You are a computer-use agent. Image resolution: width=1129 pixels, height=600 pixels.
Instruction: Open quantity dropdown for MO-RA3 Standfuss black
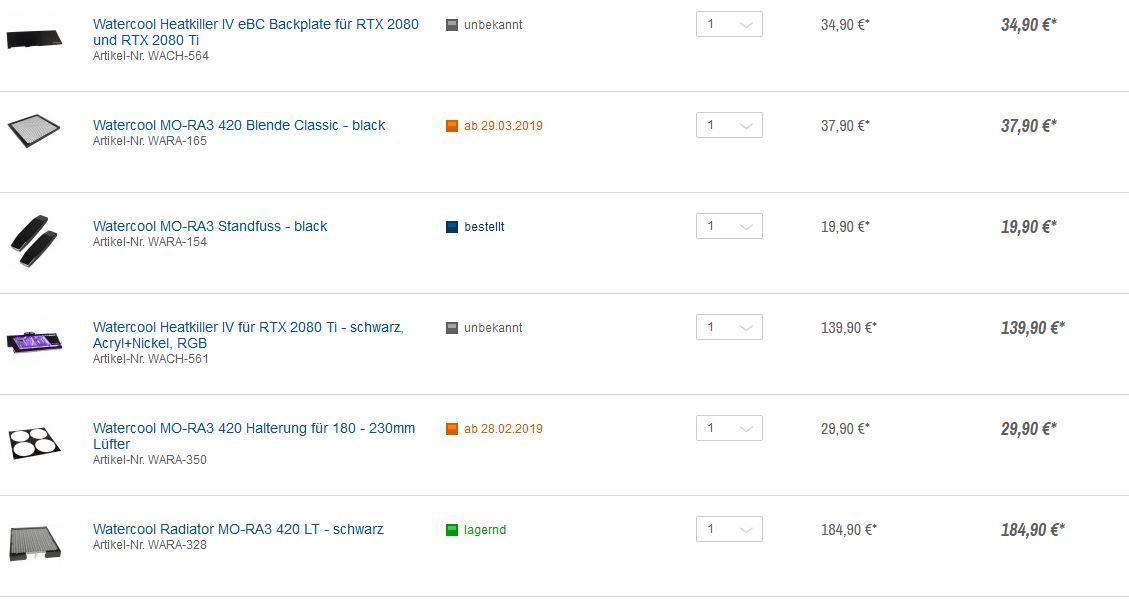pyautogui.click(x=729, y=226)
